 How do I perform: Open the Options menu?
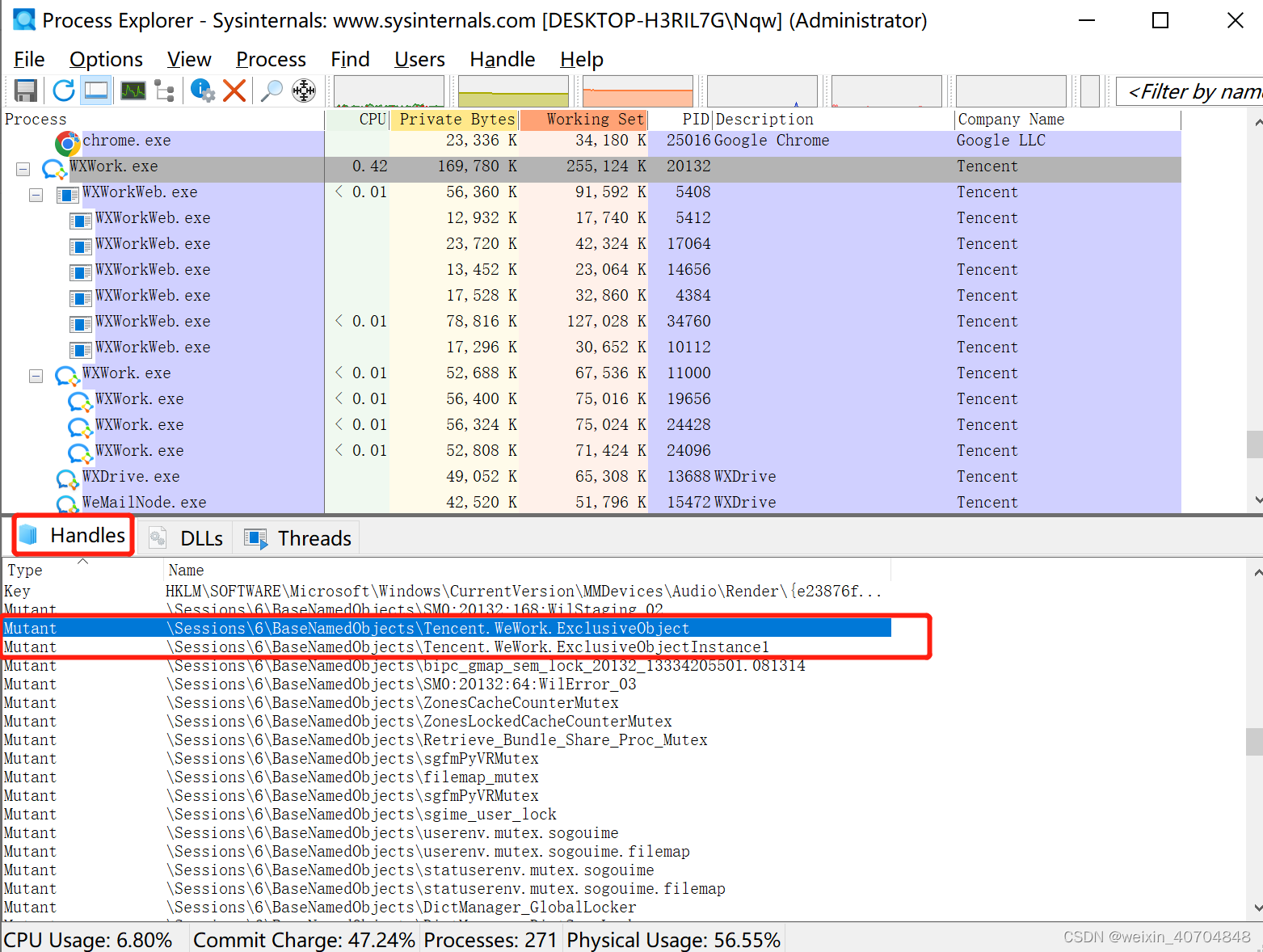106,60
